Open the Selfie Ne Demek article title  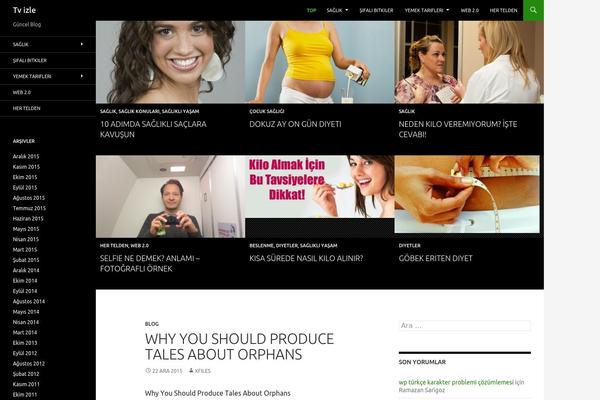[150, 263]
